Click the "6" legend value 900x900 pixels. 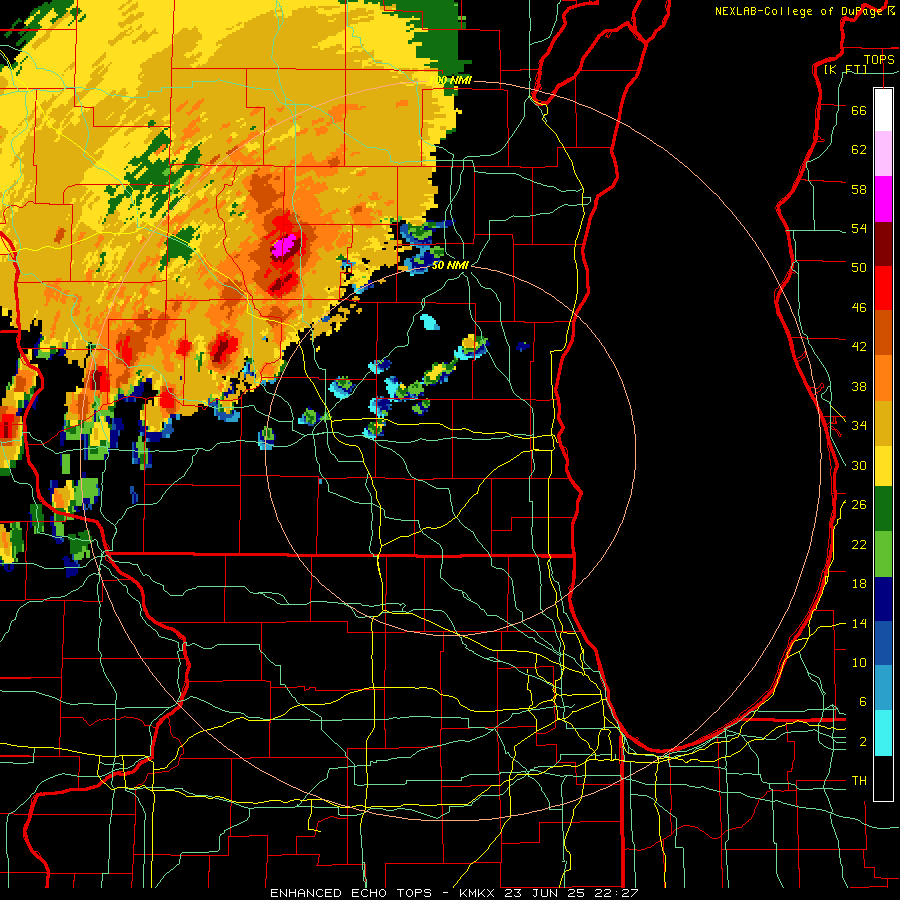coord(863,701)
